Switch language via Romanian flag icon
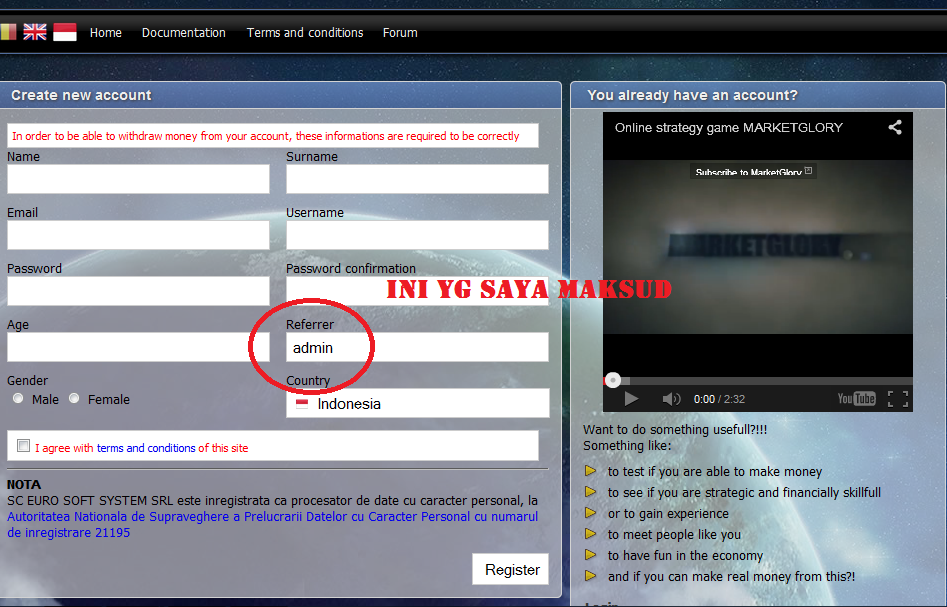Image resolution: width=947 pixels, height=607 pixels. (x=8, y=32)
